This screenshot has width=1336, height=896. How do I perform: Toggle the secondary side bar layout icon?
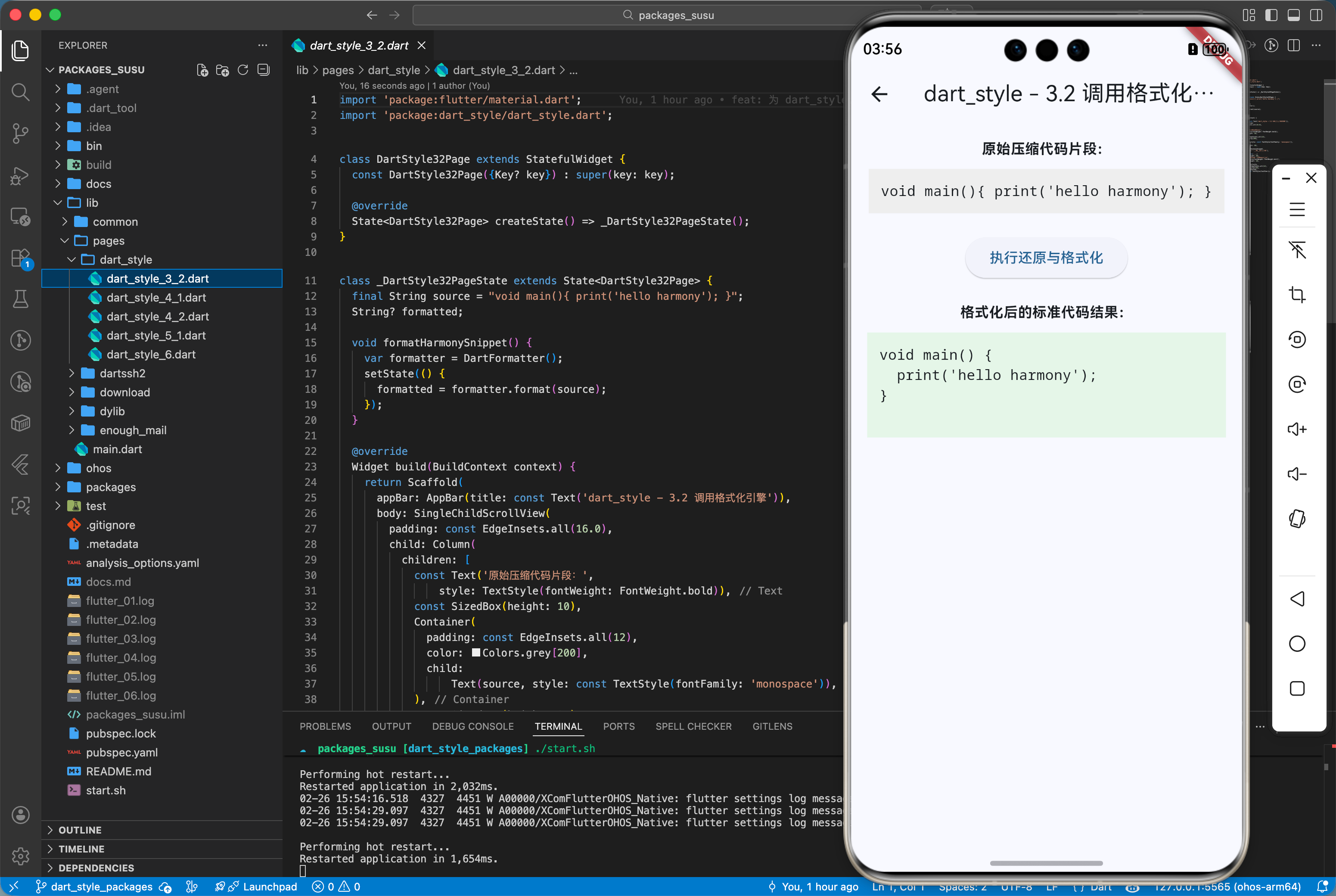coord(1316,15)
